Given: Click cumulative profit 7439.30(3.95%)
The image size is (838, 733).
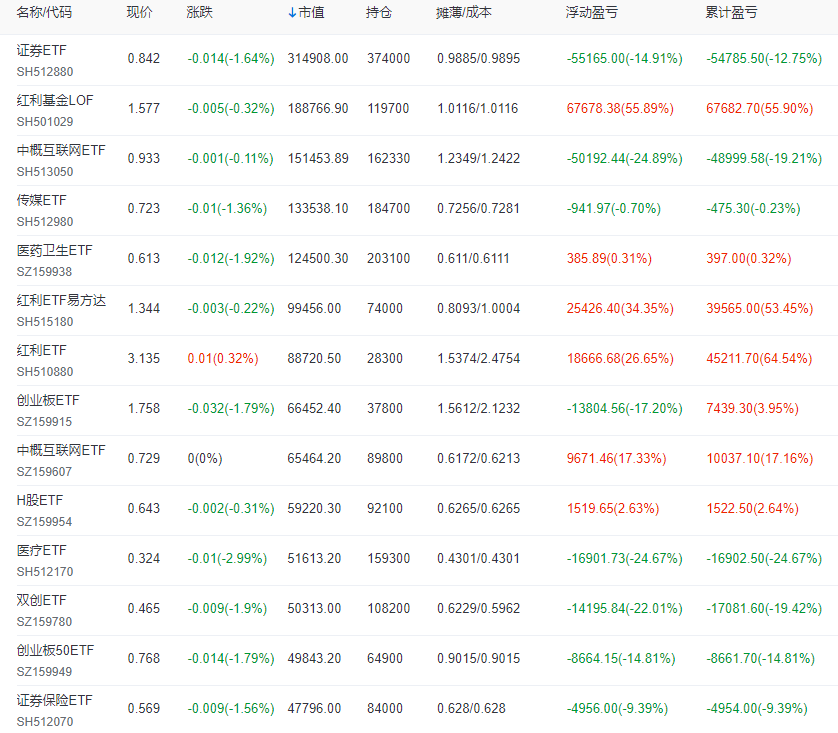Looking at the screenshot, I should click(752, 409).
